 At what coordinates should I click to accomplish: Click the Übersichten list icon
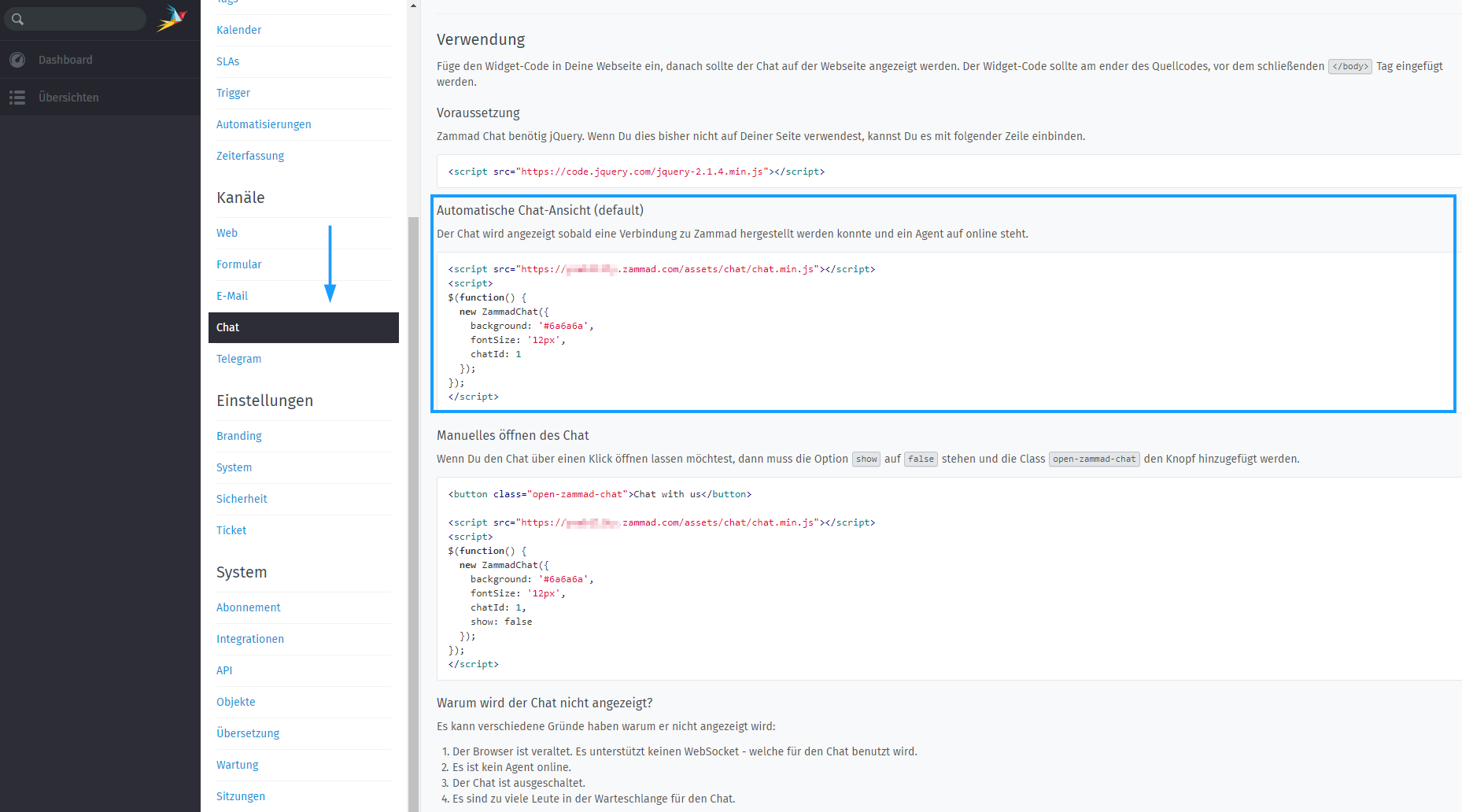point(17,98)
